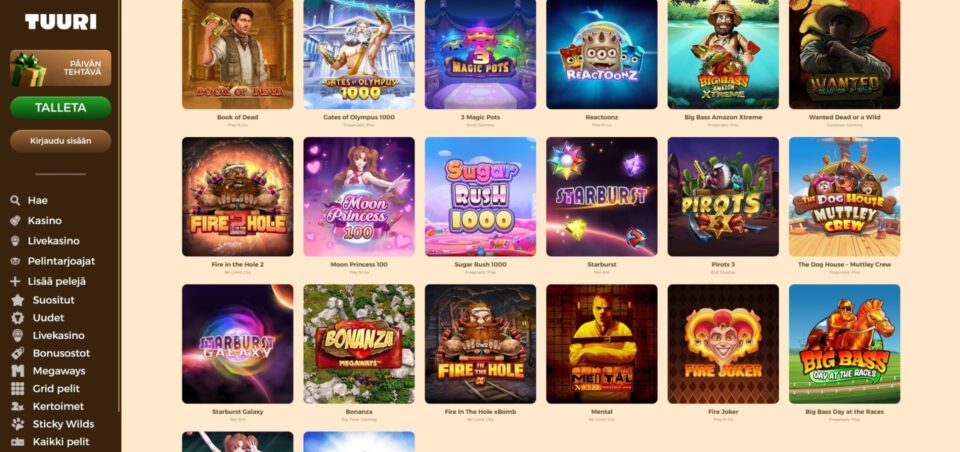Click the Kirjaudu sisään button
The image size is (960, 452).
61,141
